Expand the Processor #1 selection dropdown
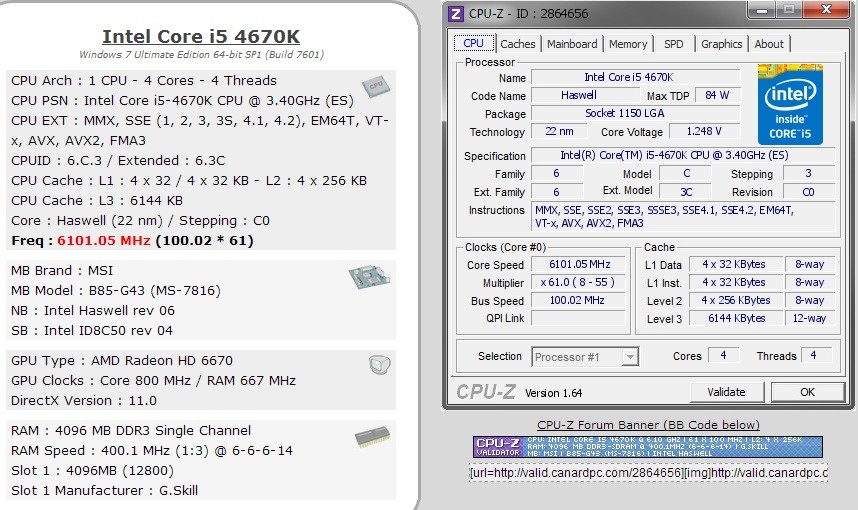Image resolution: width=858 pixels, height=510 pixels. [630, 357]
